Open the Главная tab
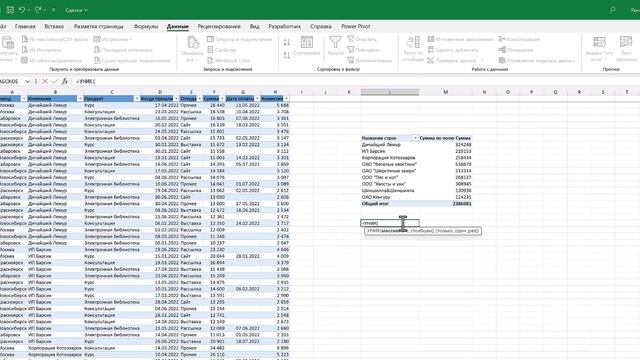This screenshot has width=640, height=360. click(x=25, y=26)
